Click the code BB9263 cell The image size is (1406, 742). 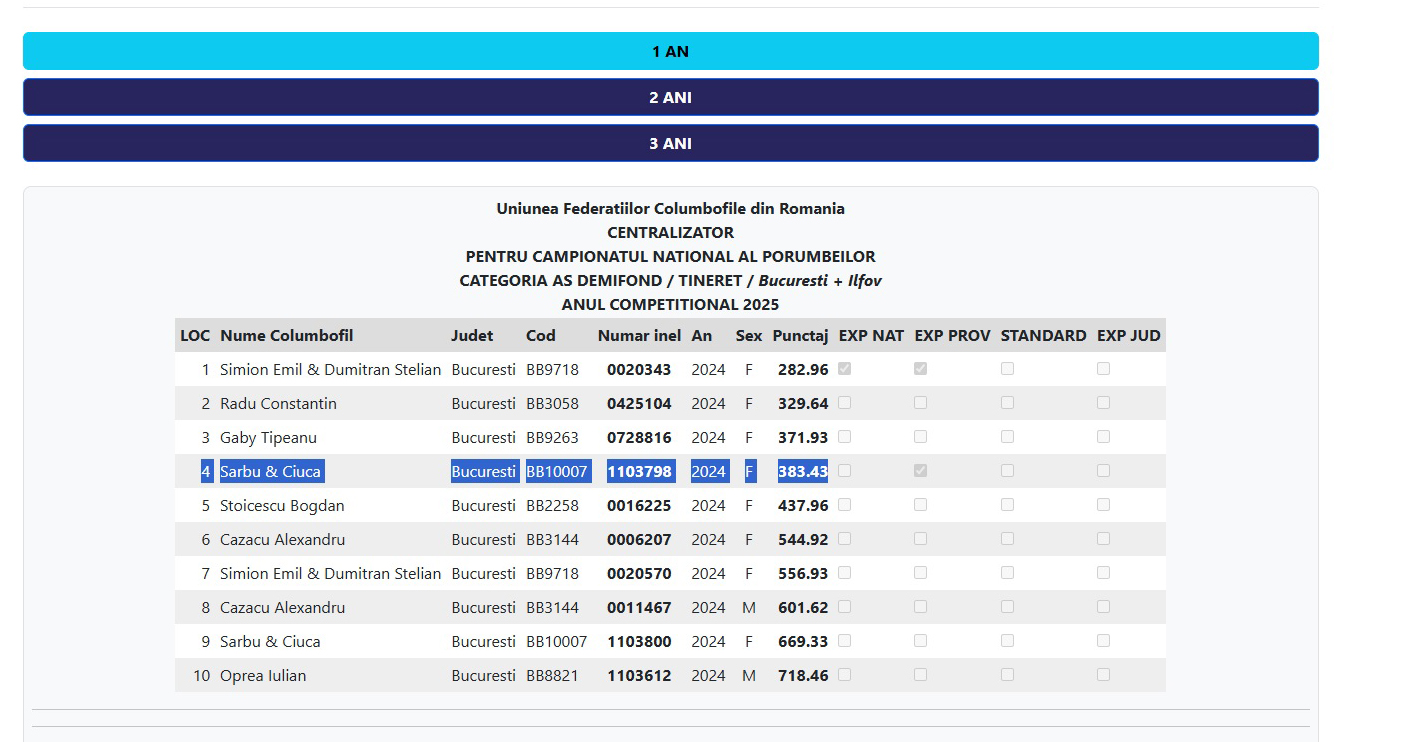552,438
